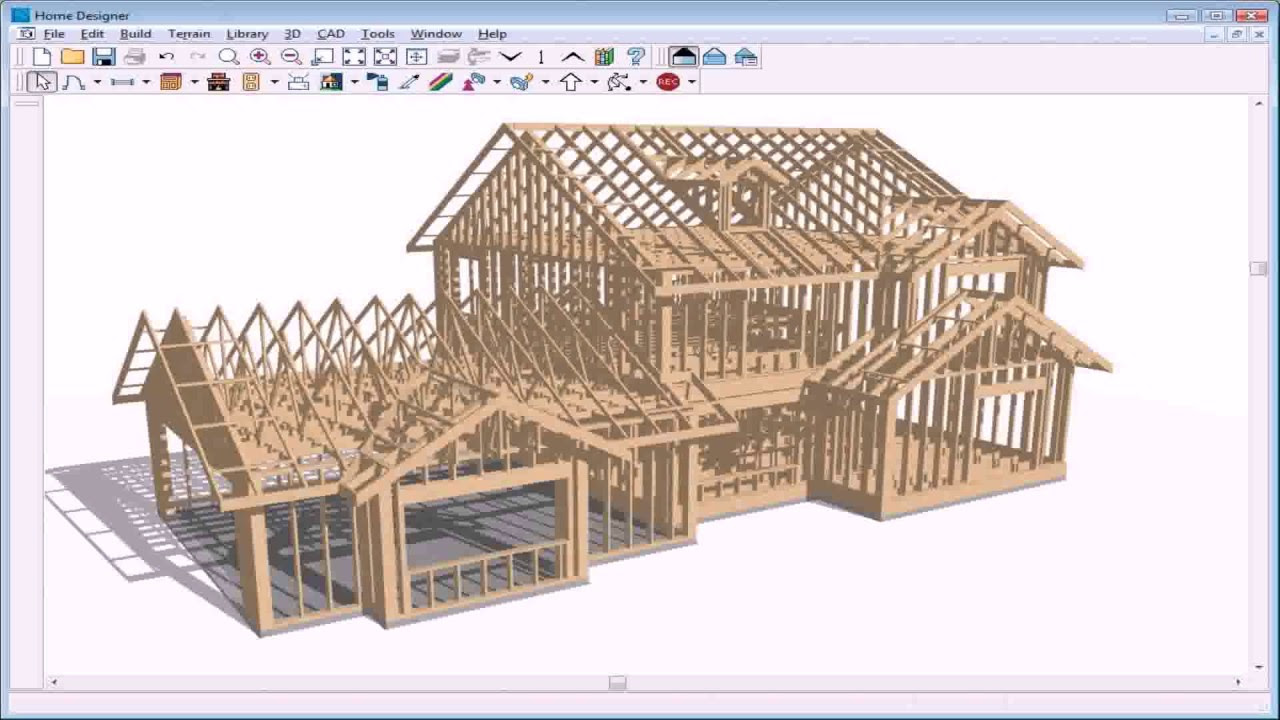Viewport: 1280px width, 720px height.
Task: Open the Window menu
Action: coord(436,34)
